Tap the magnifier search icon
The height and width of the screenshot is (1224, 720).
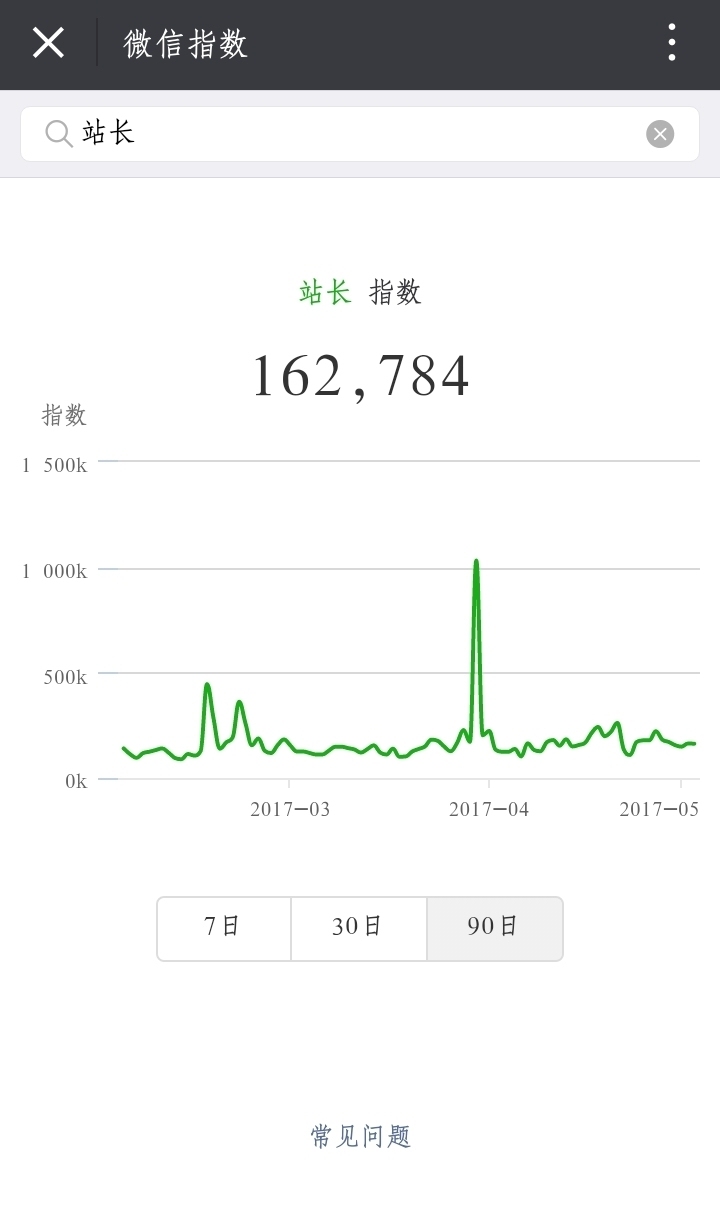(59, 133)
